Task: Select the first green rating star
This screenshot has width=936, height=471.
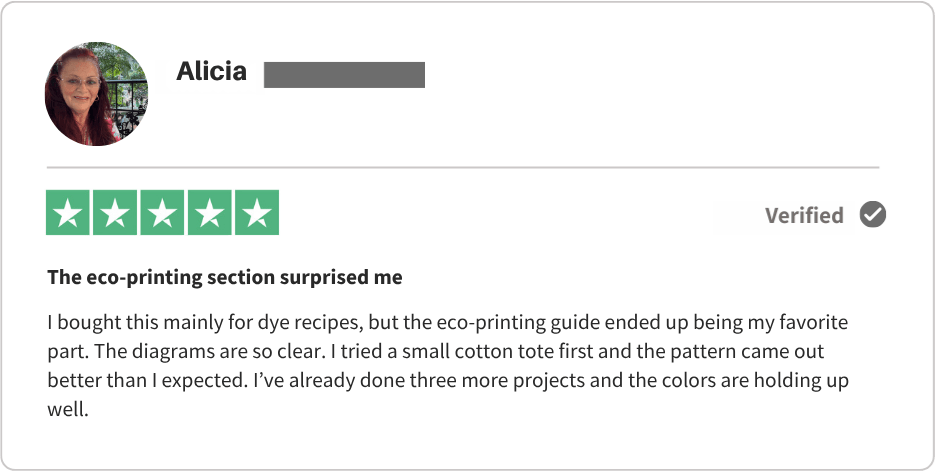Action: pos(69,213)
